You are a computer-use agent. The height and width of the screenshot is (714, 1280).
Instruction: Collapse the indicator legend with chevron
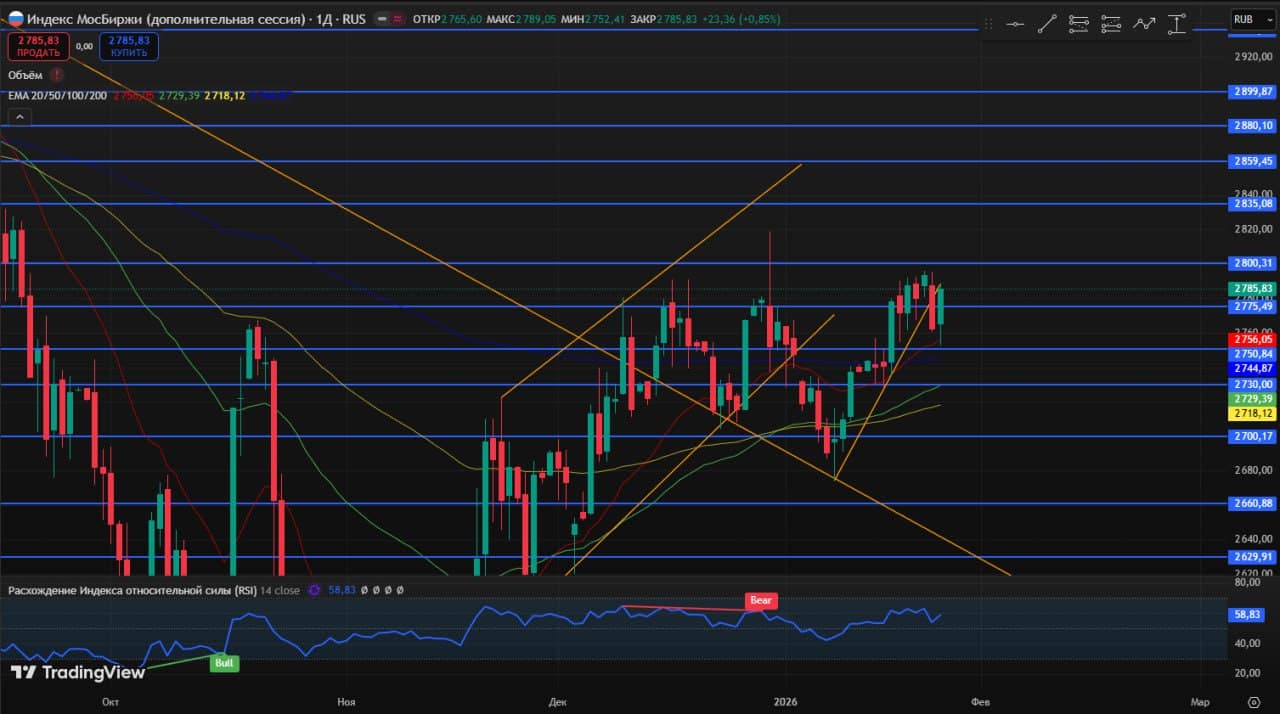click(x=20, y=117)
